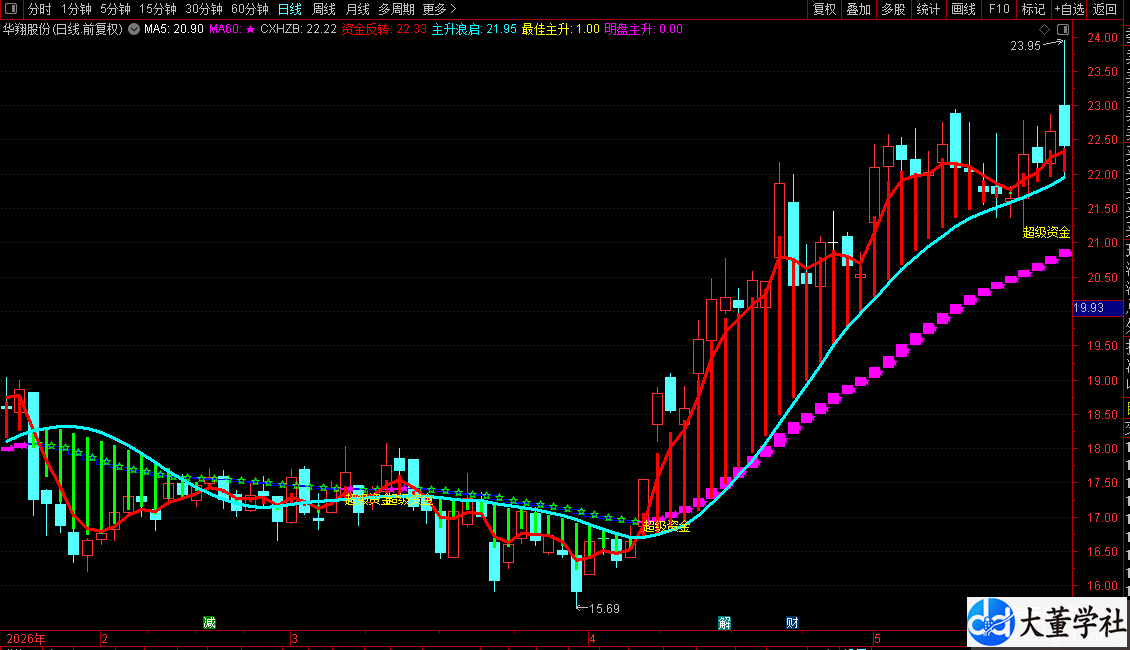Toggle the right panel icon near price axis
The width and height of the screenshot is (1130, 650).
1063,30
